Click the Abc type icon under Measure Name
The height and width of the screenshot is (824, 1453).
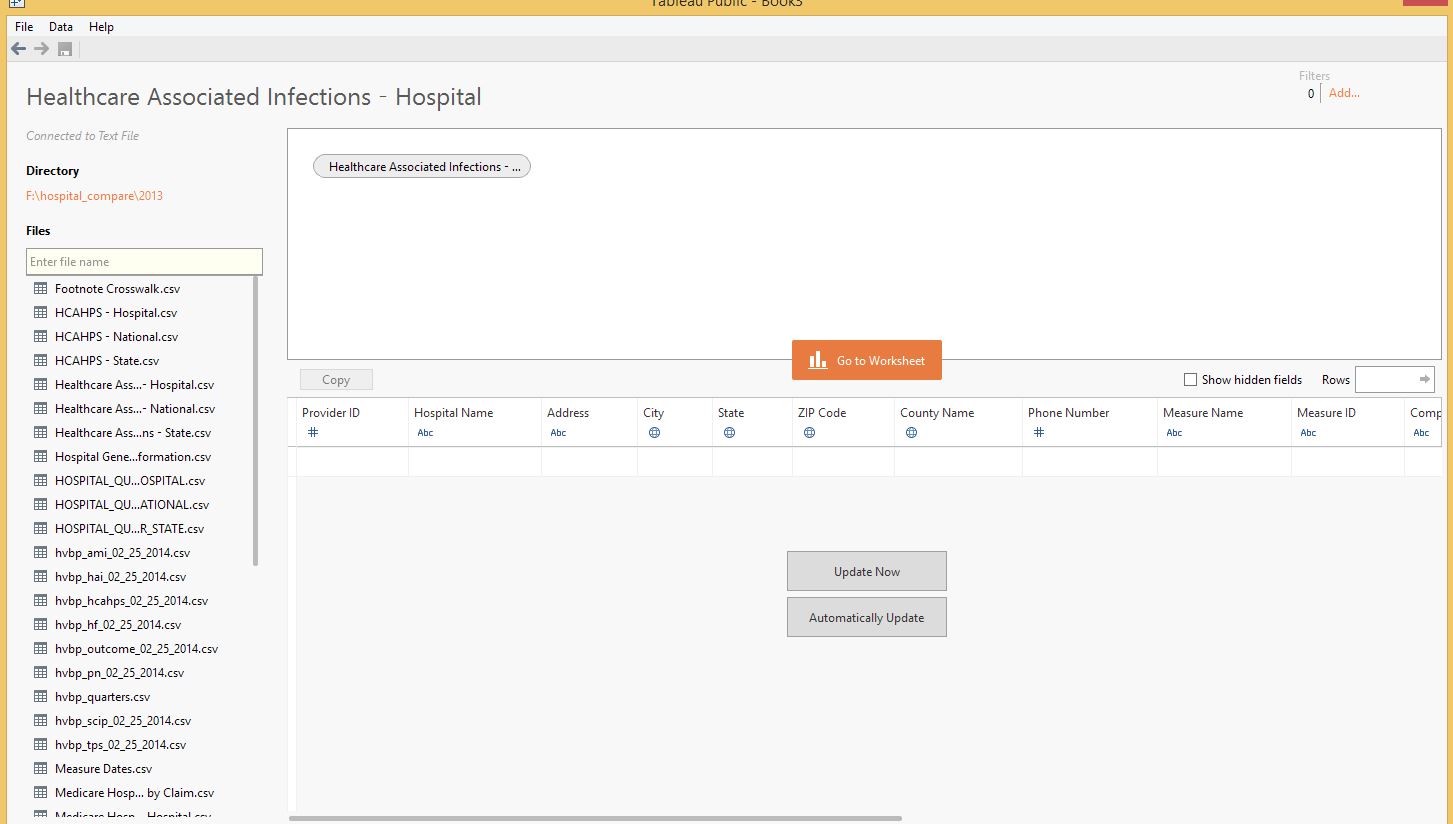(1174, 433)
